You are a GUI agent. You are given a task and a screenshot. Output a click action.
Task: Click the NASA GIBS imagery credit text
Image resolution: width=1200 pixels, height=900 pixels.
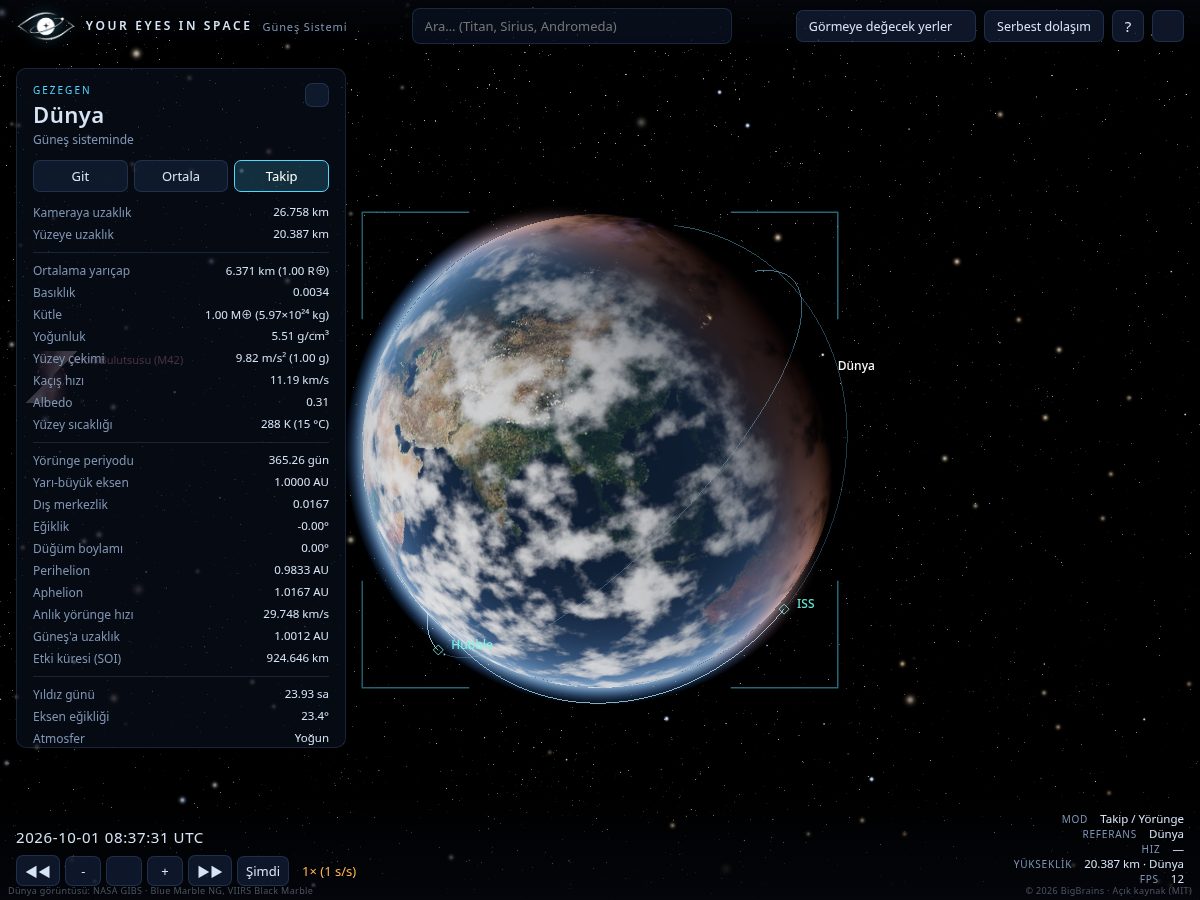point(160,890)
